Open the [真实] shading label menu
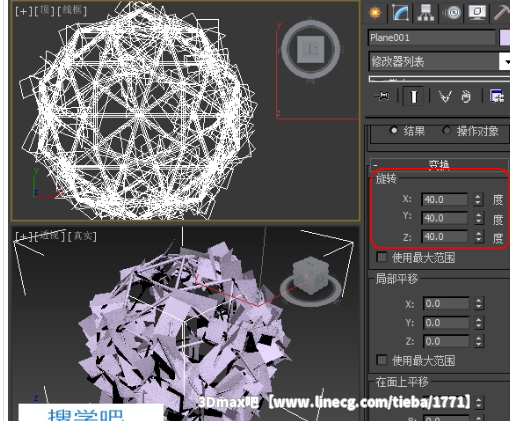 coord(82,236)
